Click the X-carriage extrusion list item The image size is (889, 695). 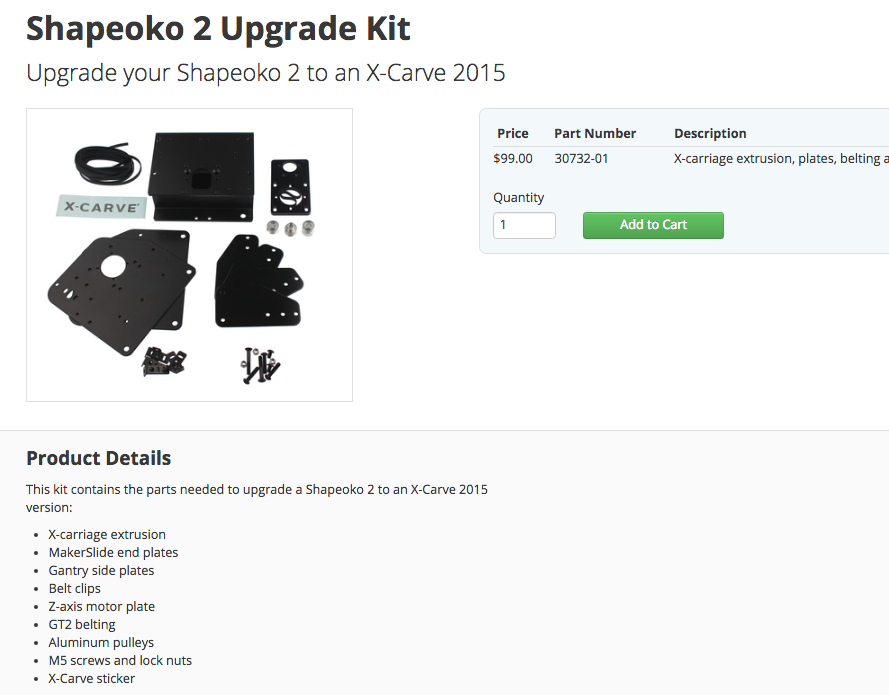107,535
